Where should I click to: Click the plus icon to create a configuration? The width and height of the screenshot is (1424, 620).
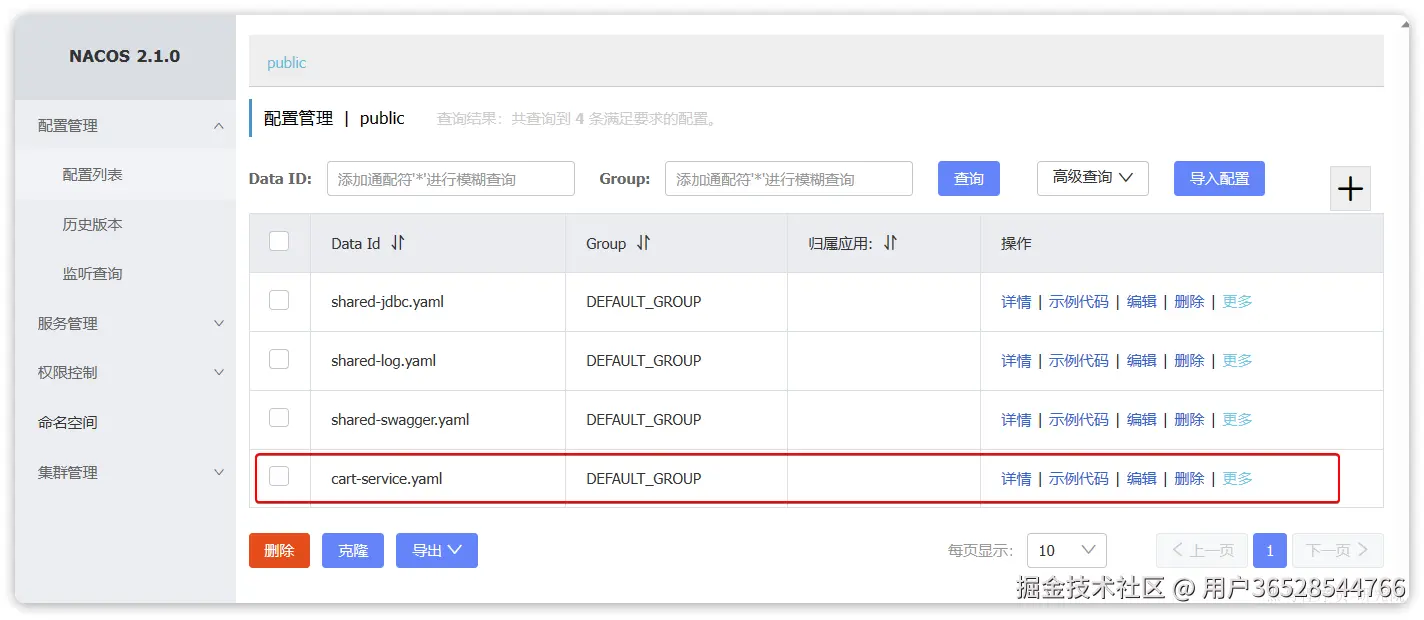coord(1350,189)
